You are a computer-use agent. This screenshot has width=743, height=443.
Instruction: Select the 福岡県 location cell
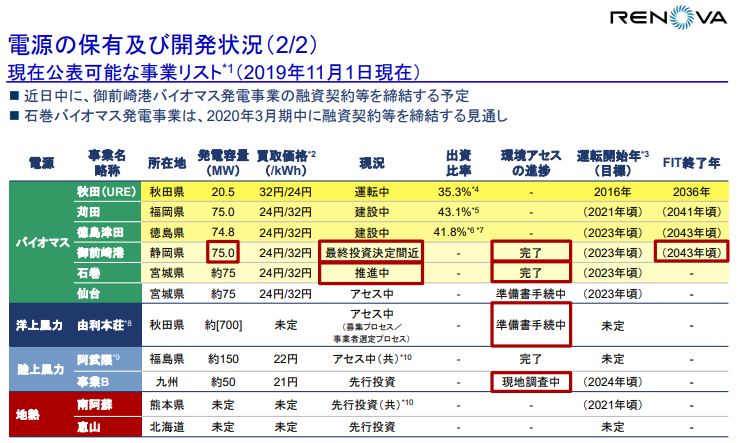(167, 212)
